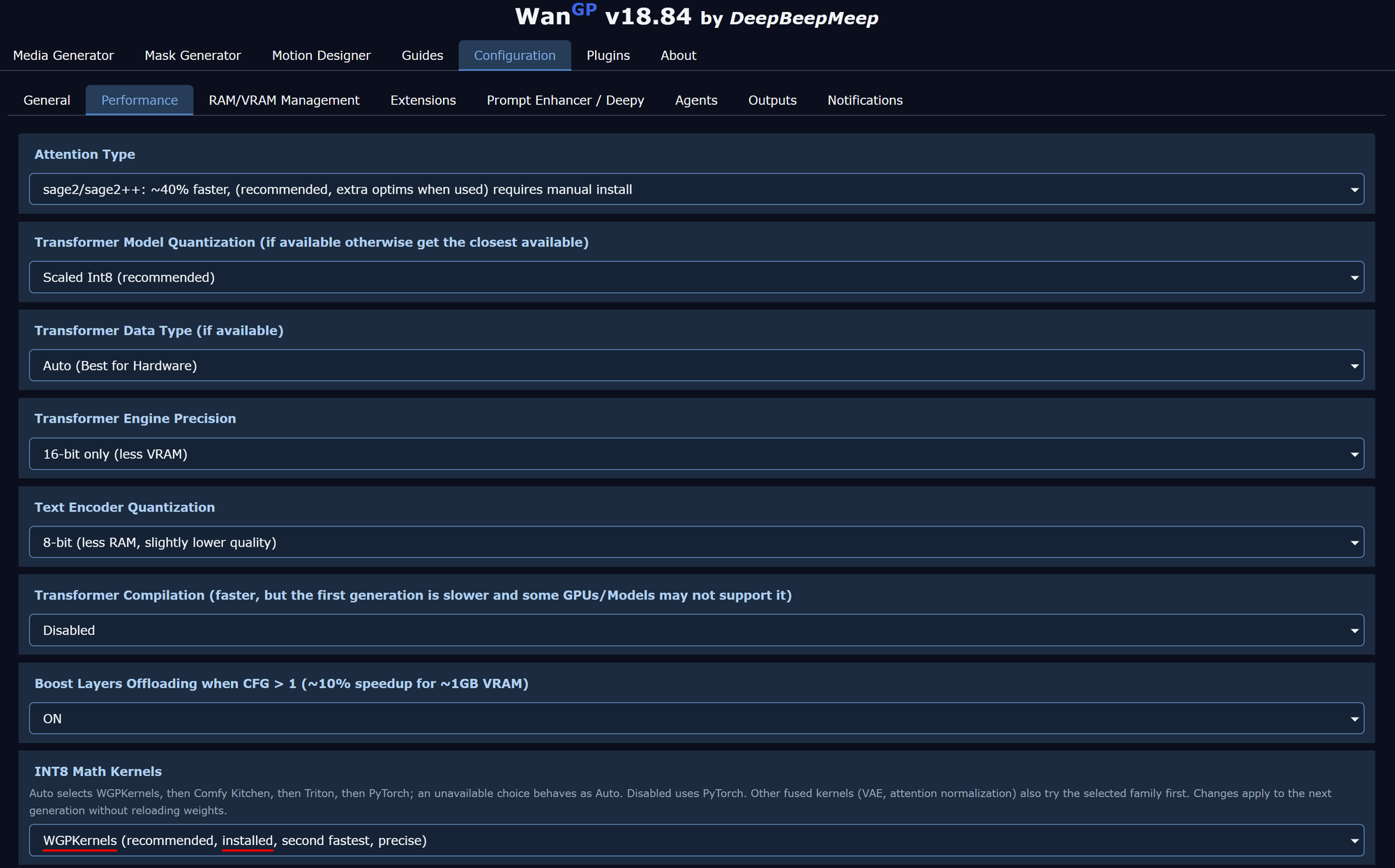This screenshot has height=868, width=1395.
Task: Click the Disabled compilation dropdown arrow
Action: (1354, 631)
